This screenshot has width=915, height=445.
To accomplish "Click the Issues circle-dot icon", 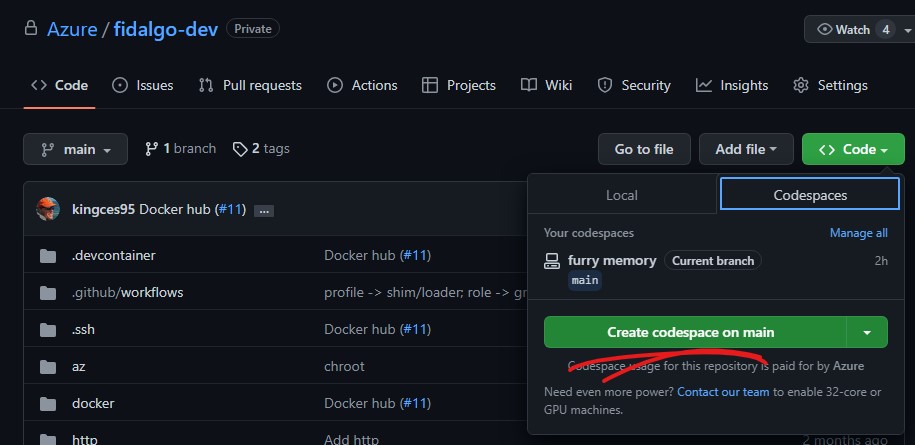I will [120, 85].
